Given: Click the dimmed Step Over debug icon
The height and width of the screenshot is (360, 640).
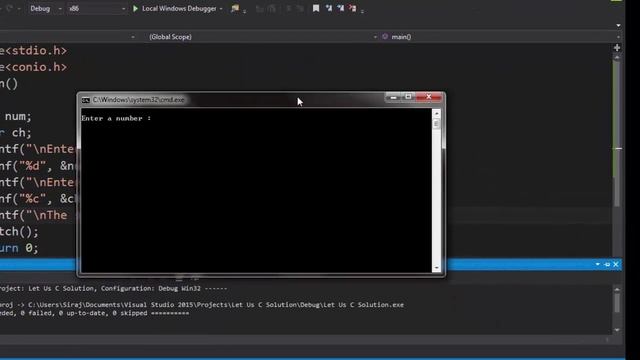Looking at the screenshot, I should [272, 9].
